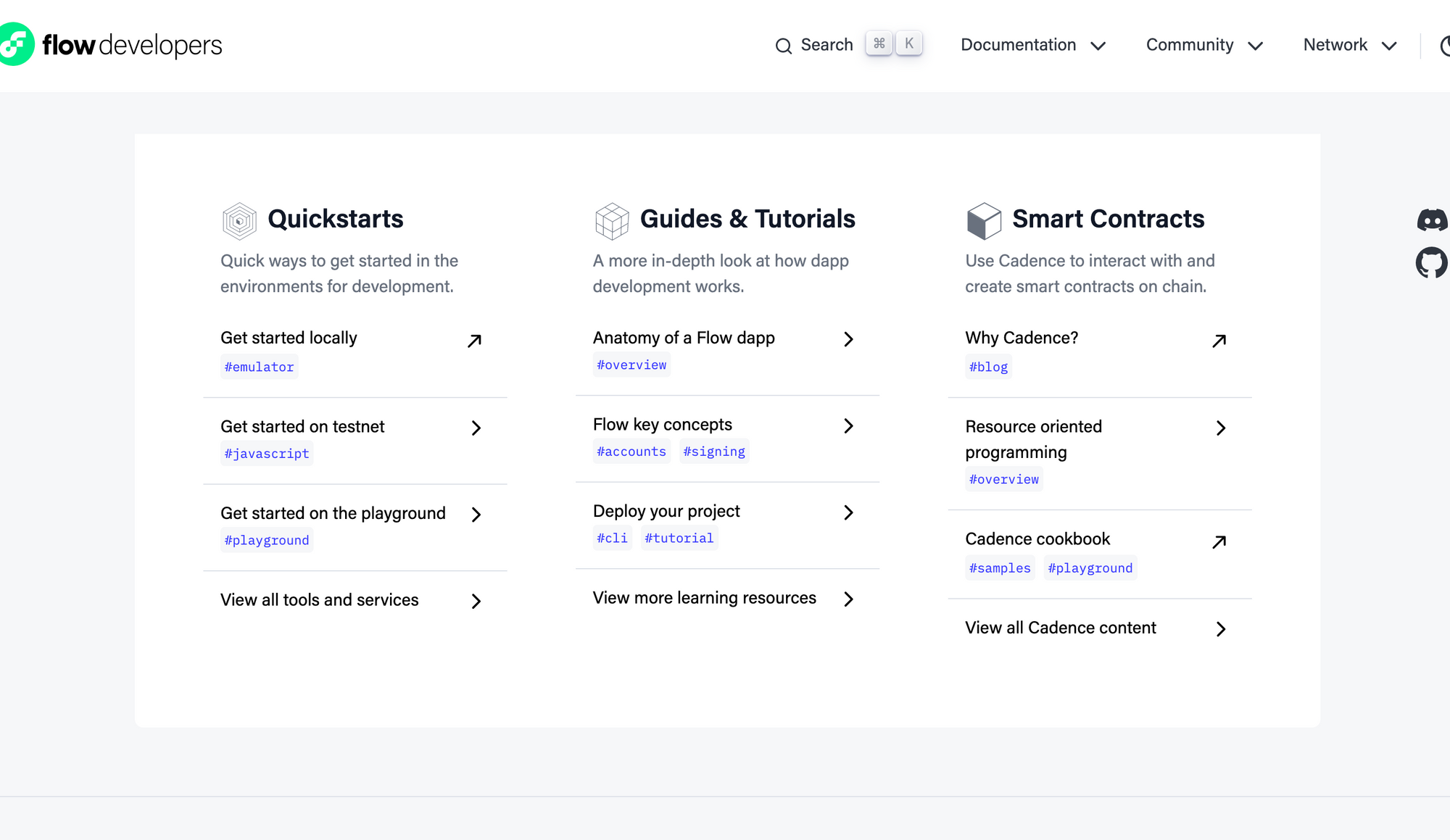Click the #samples tag
The width and height of the screenshot is (1450, 840).
(x=1000, y=568)
